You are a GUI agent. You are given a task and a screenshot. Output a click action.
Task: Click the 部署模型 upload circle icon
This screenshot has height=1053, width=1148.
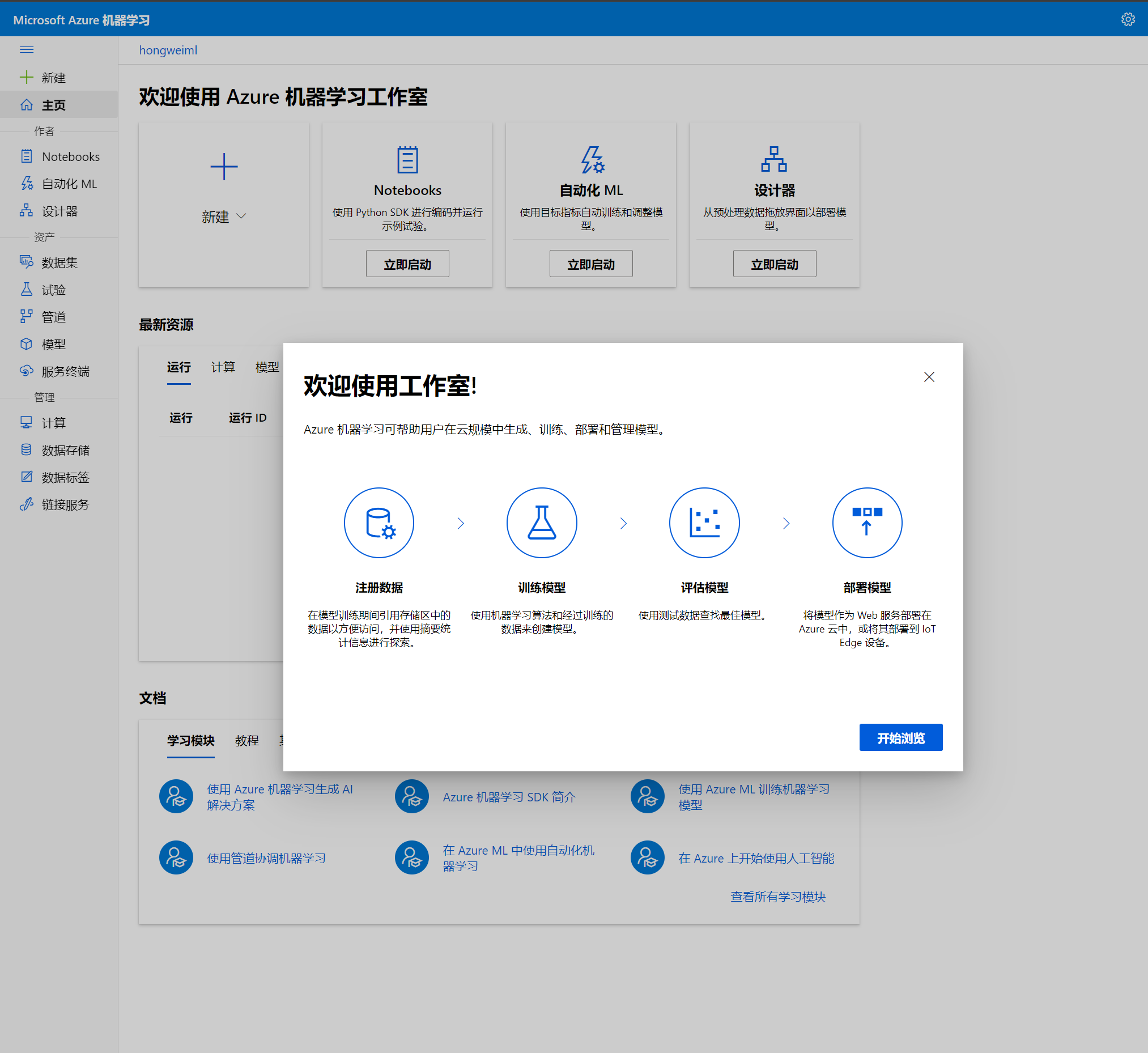(868, 523)
